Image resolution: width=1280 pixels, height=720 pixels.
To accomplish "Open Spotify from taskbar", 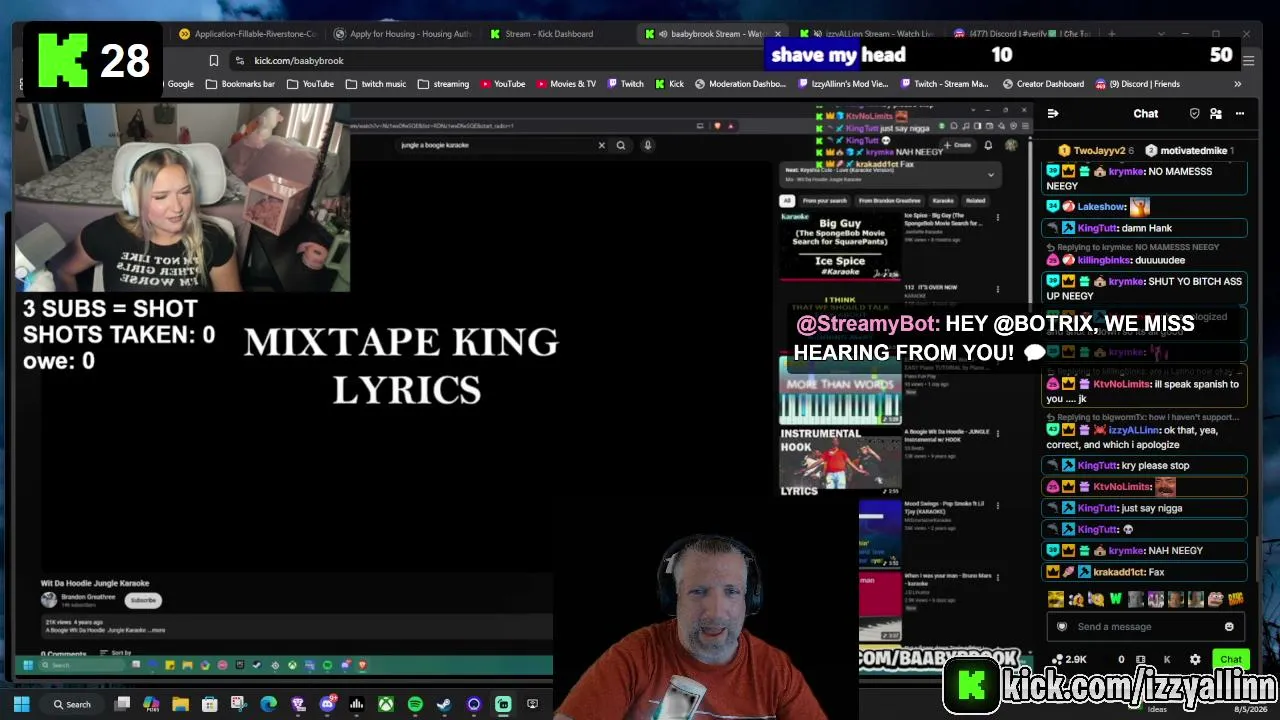I will [415, 704].
